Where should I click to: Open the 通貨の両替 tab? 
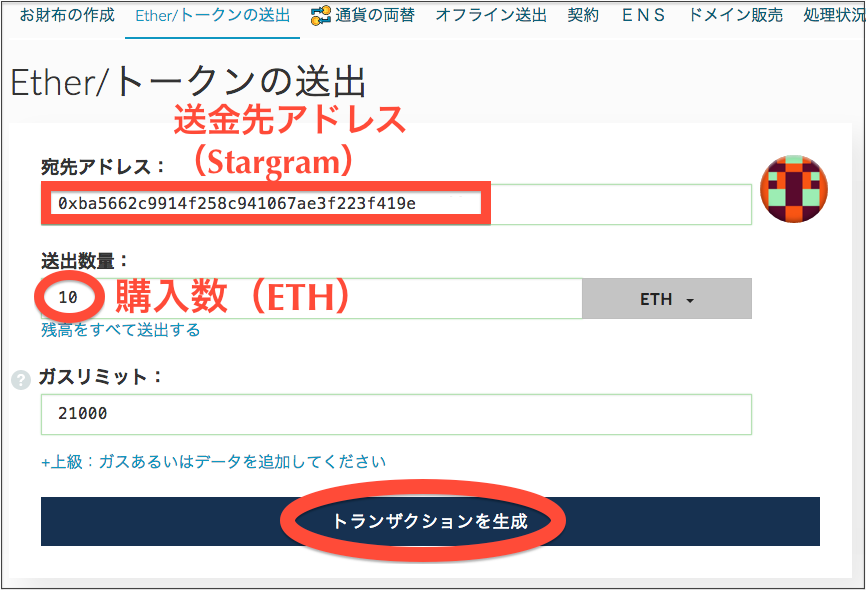click(x=374, y=15)
